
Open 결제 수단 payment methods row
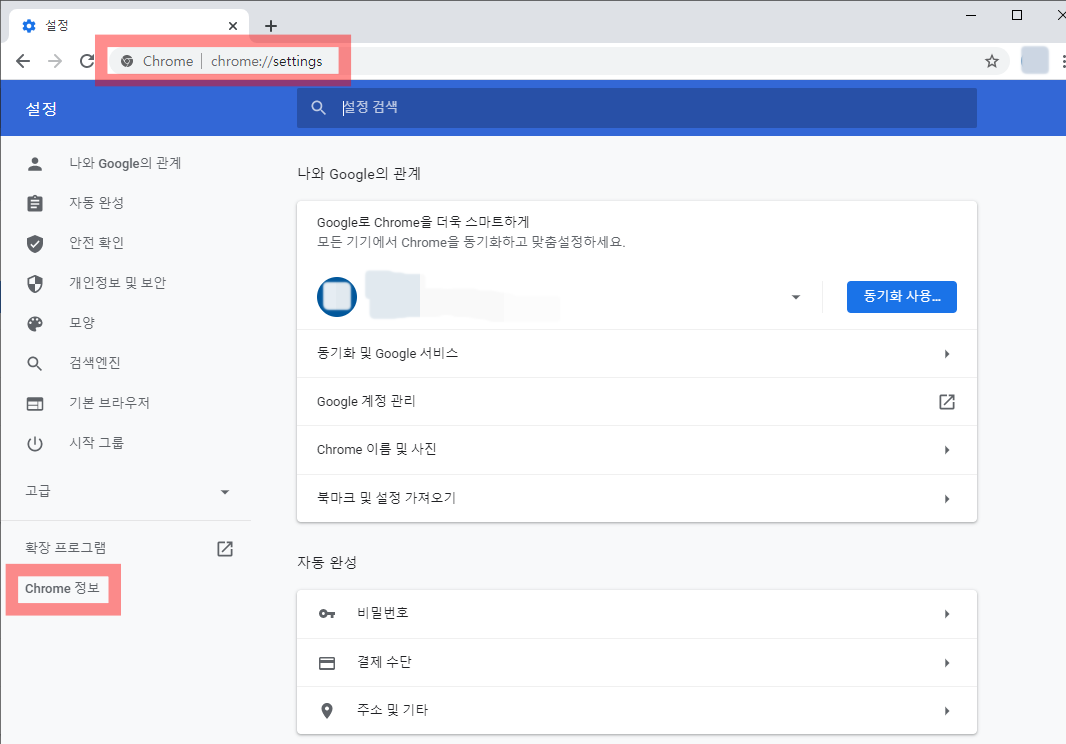pos(636,662)
